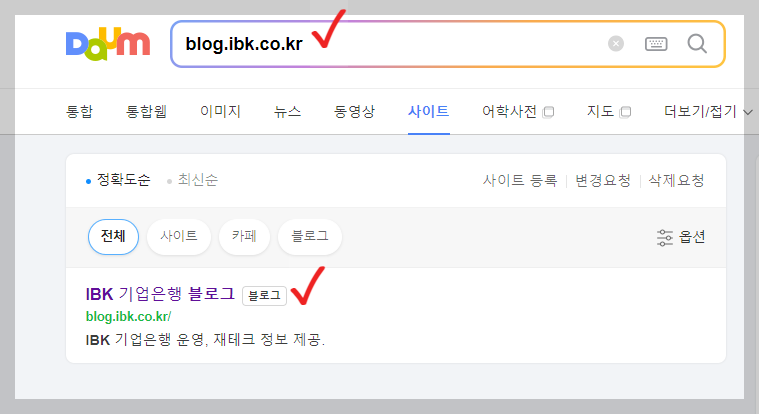
Task: Open the green blog.ibk.co.kr/ URL link
Action: click(x=128, y=317)
